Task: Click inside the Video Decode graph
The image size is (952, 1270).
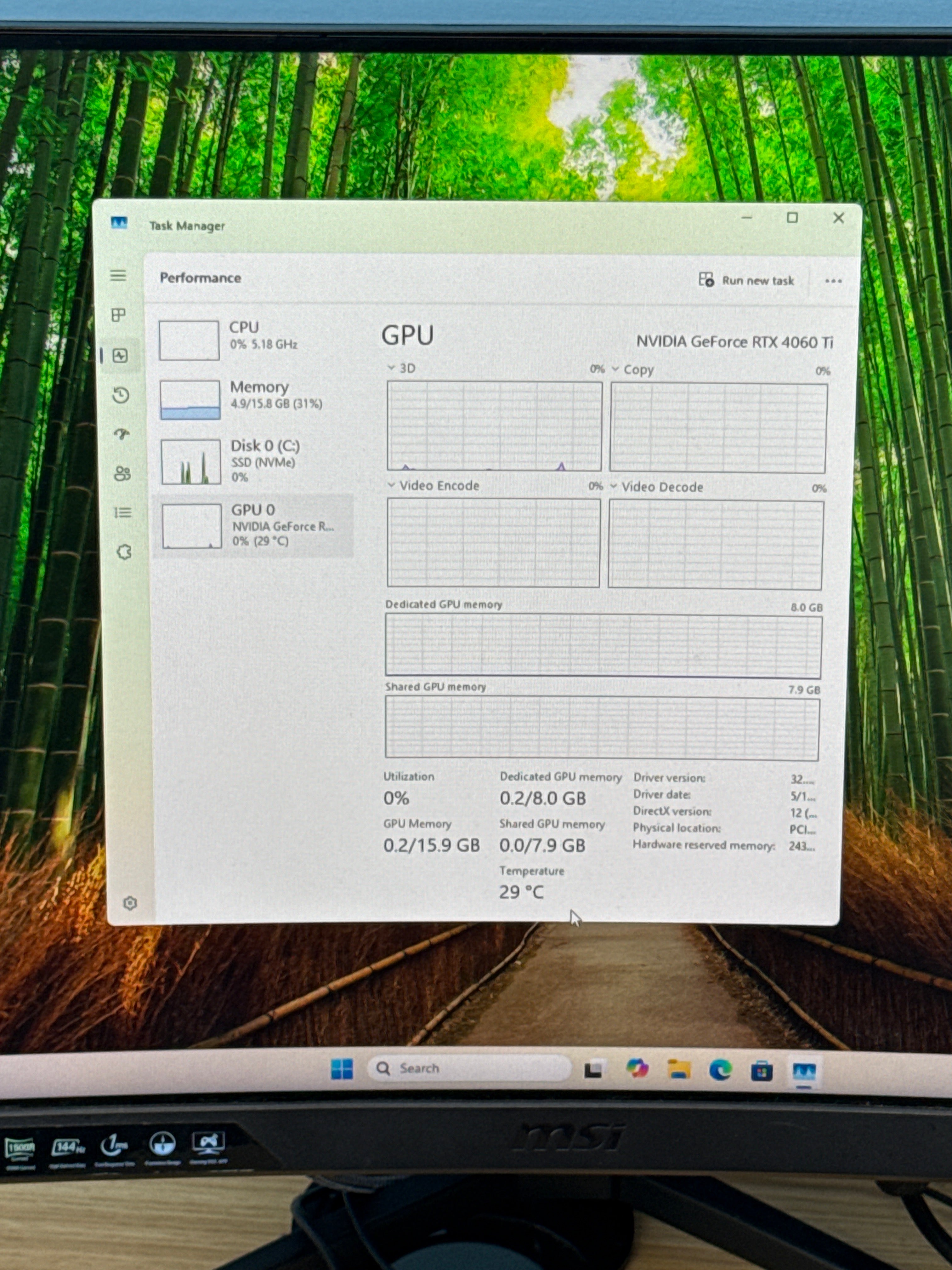Action: coord(716,545)
